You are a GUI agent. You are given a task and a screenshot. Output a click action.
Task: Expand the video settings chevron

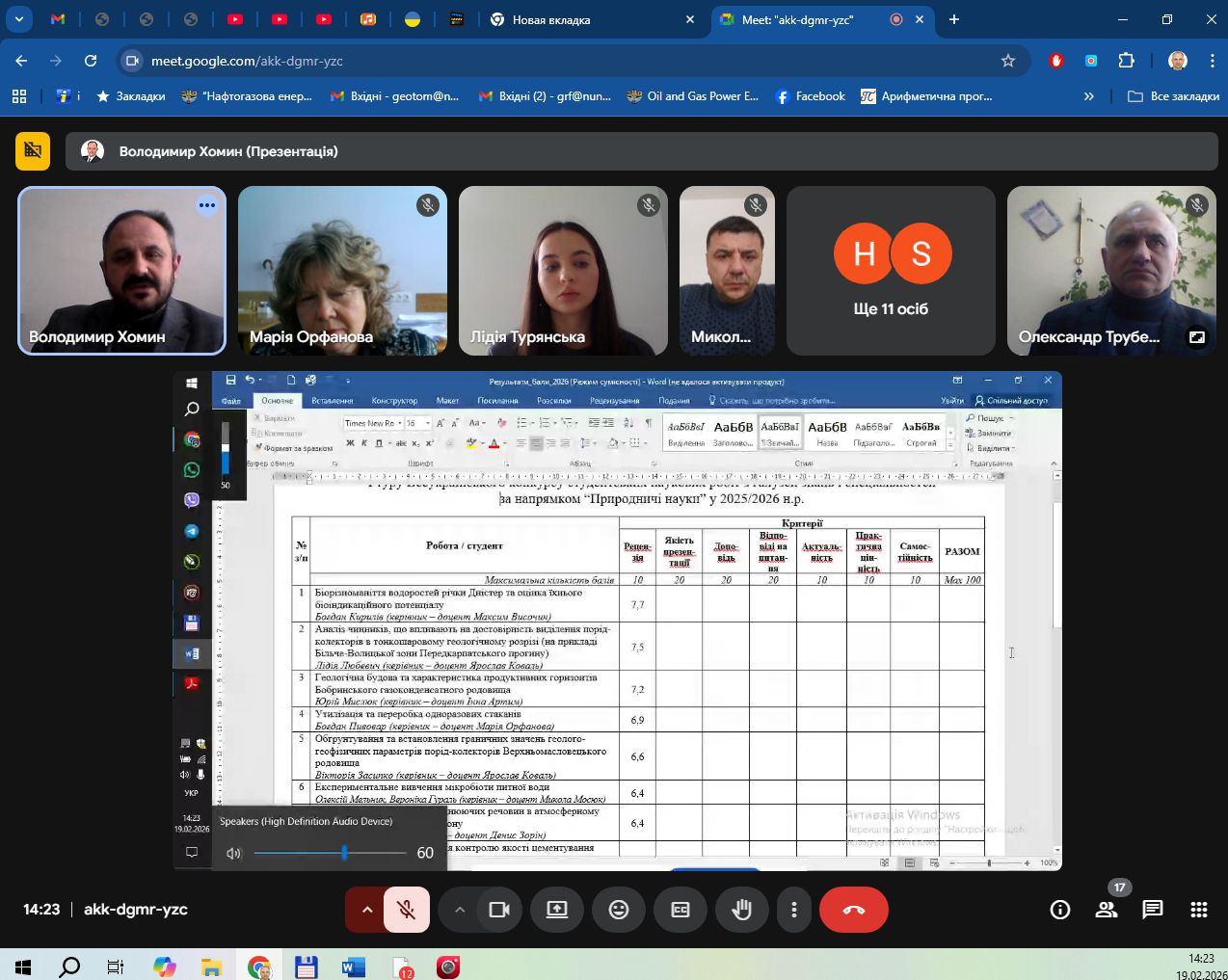pyautogui.click(x=460, y=910)
